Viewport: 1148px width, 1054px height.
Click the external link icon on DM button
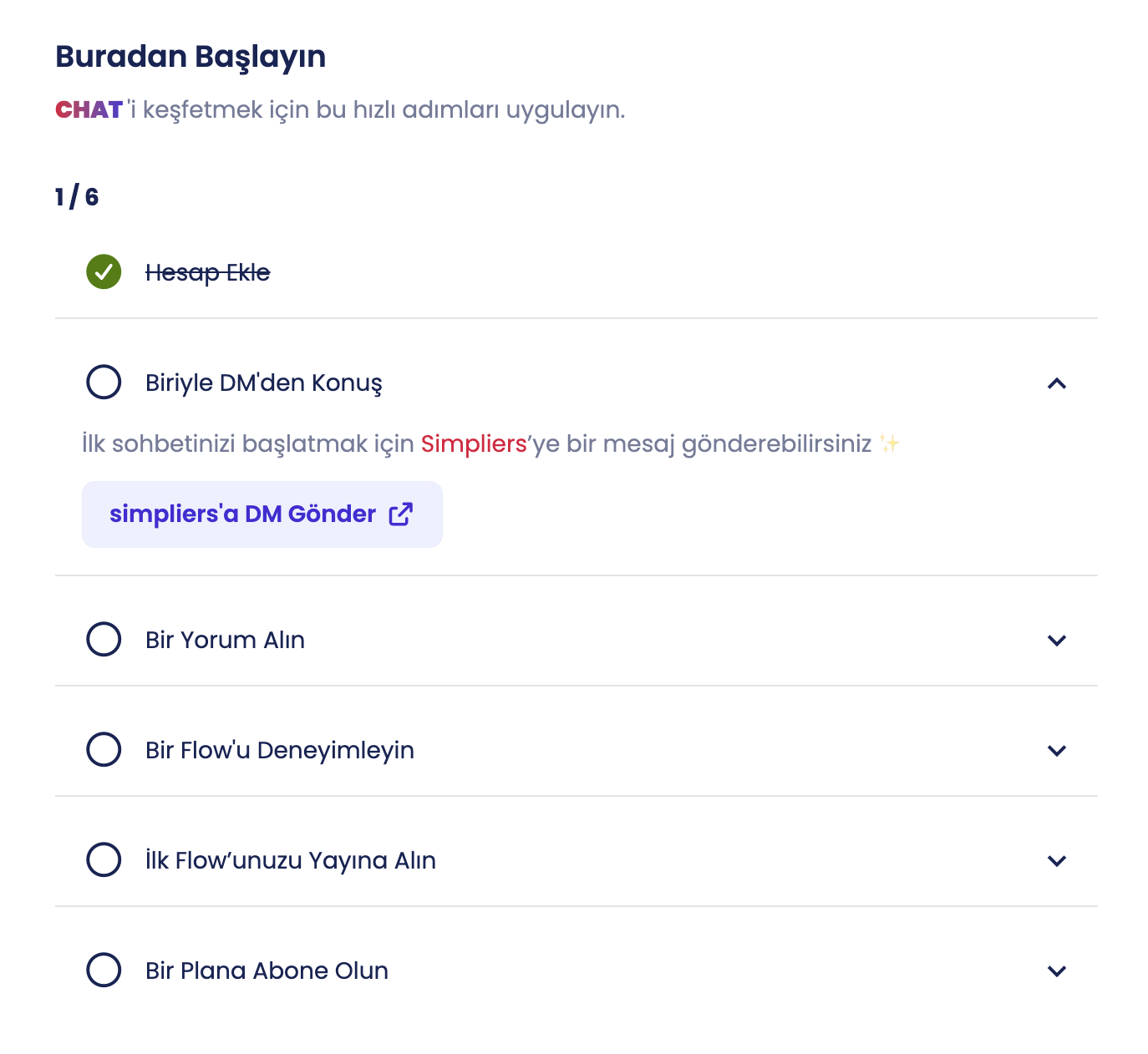(401, 514)
